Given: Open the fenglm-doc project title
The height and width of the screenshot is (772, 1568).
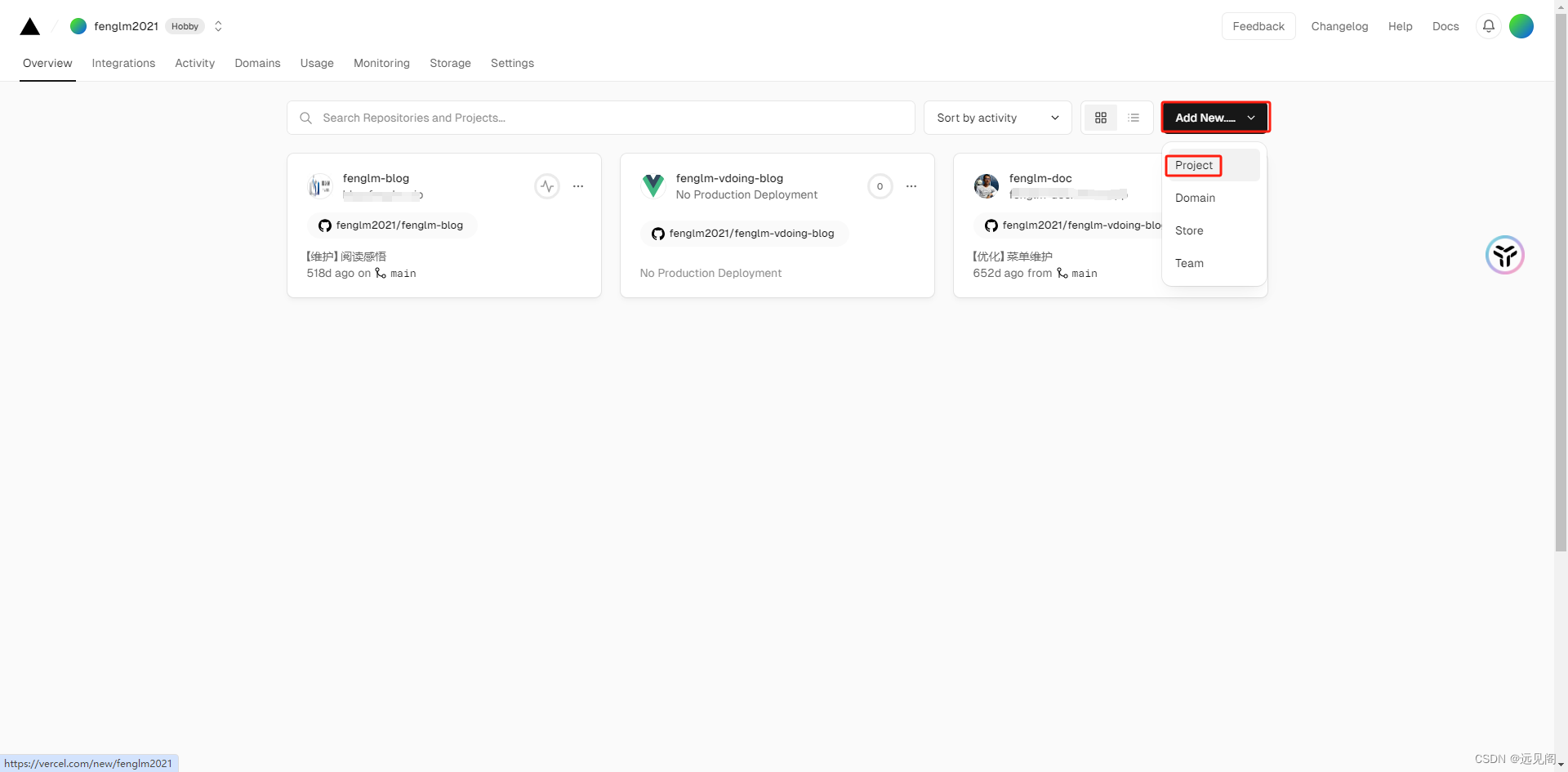Looking at the screenshot, I should pyautogui.click(x=1040, y=178).
